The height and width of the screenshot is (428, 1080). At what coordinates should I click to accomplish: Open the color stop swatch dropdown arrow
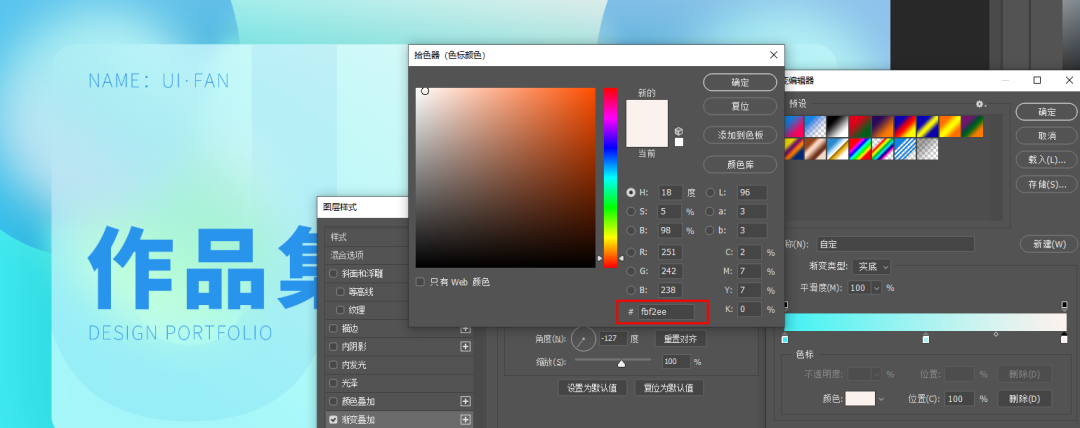tap(881, 399)
